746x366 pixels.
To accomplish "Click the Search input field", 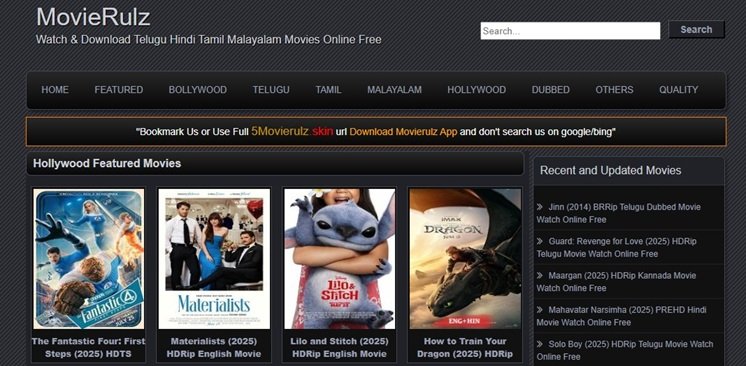I will pyautogui.click(x=570, y=31).
